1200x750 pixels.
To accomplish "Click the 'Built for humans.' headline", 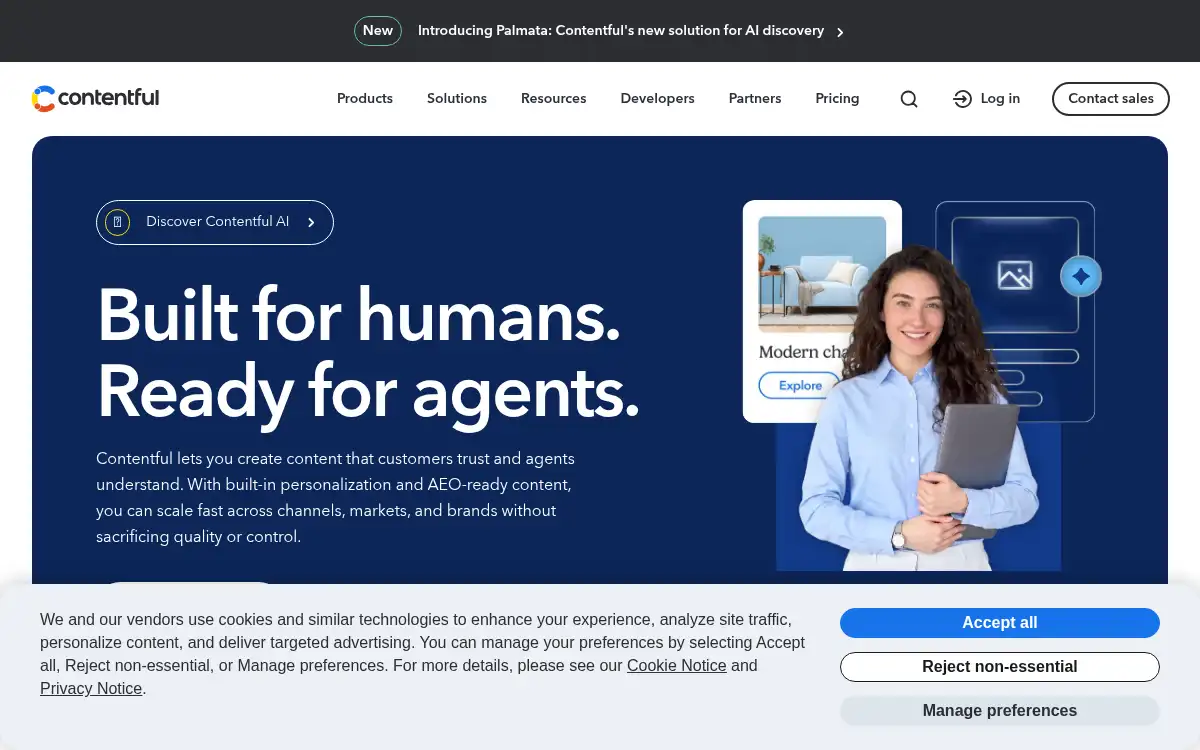I will pos(359,314).
